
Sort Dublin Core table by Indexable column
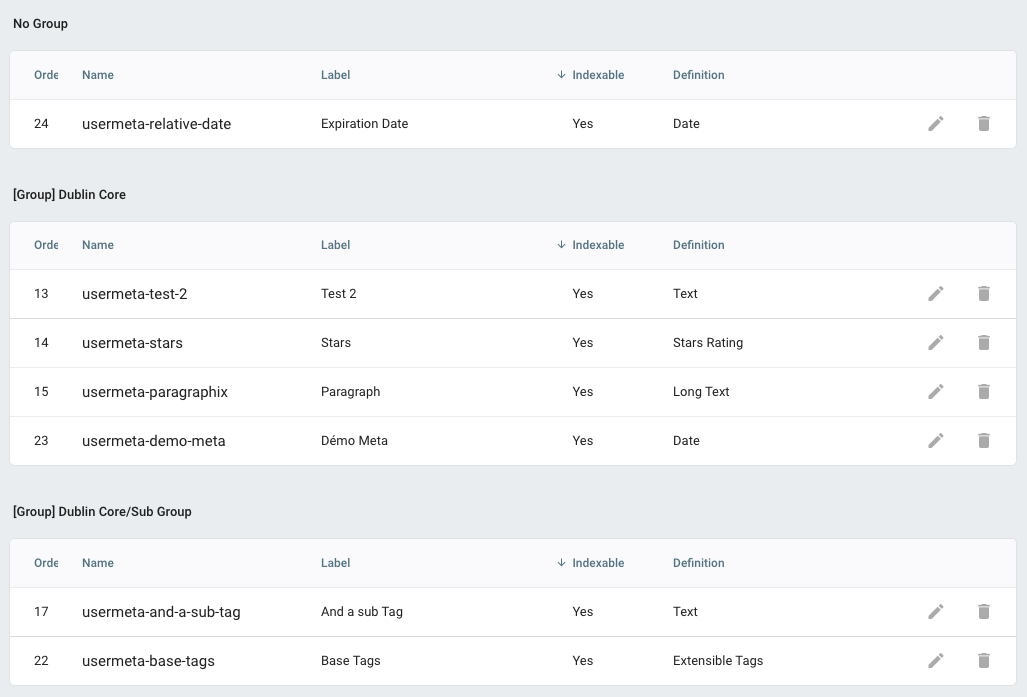[598, 245]
